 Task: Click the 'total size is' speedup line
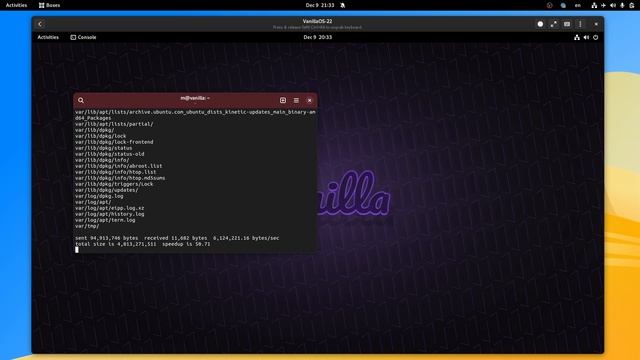[142, 244]
